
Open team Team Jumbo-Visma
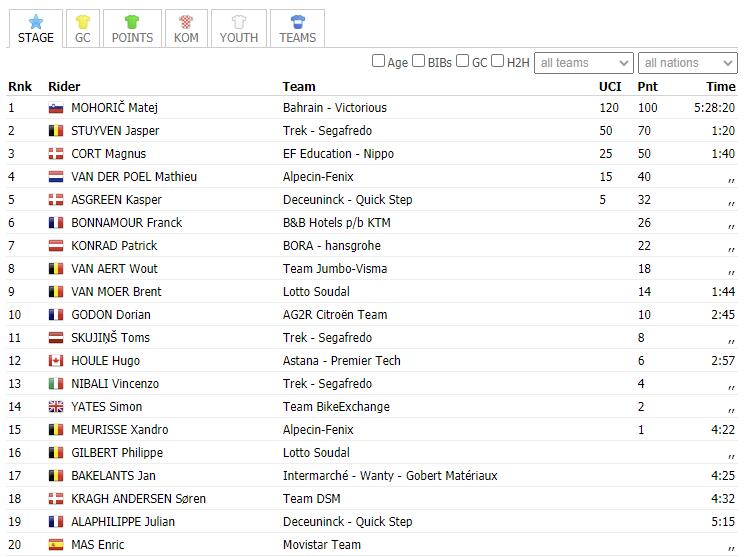335,269
